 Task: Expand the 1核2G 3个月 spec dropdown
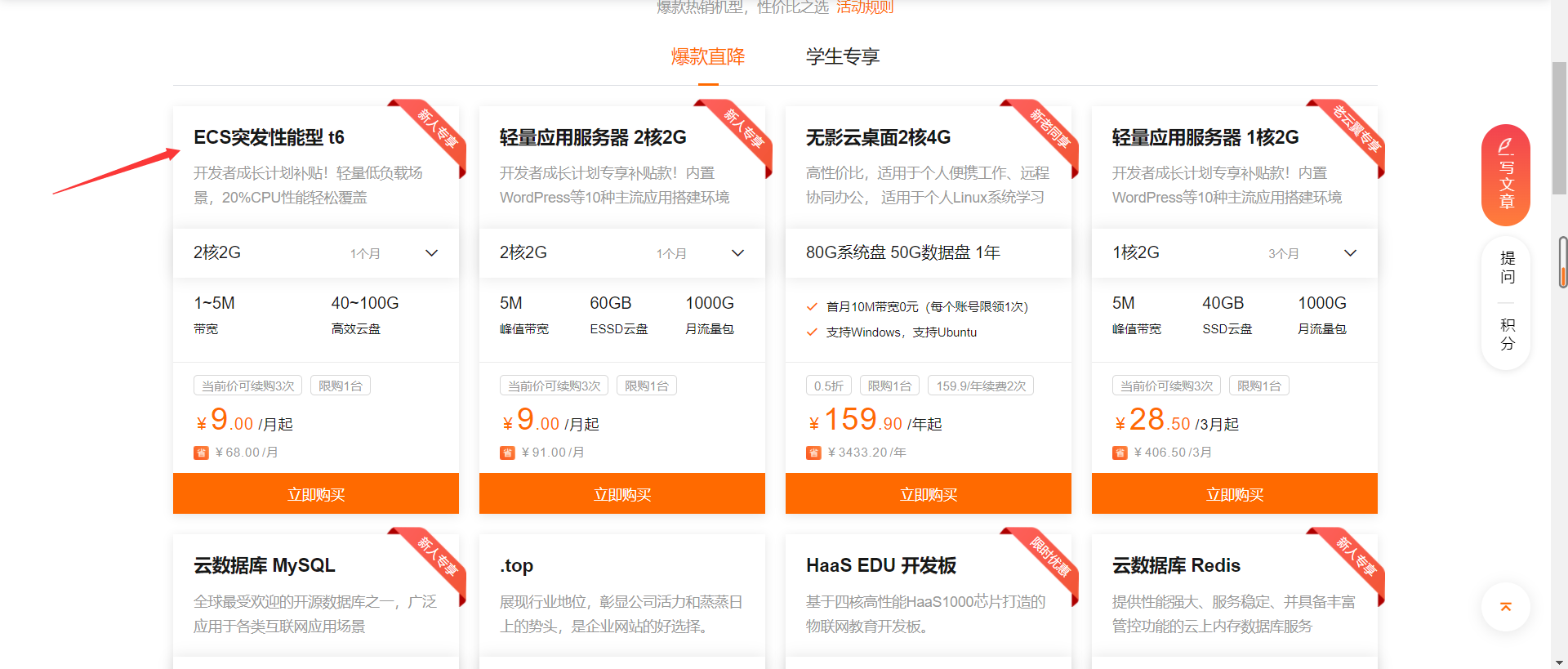[x=1235, y=253]
